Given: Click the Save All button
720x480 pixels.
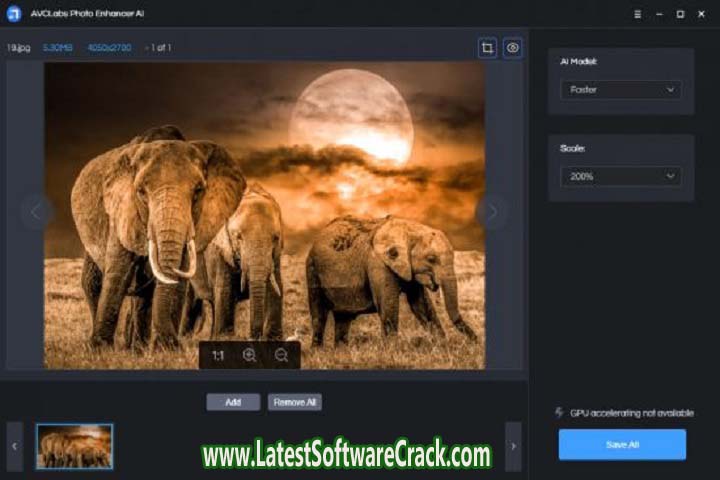Looking at the screenshot, I should coord(622,444).
